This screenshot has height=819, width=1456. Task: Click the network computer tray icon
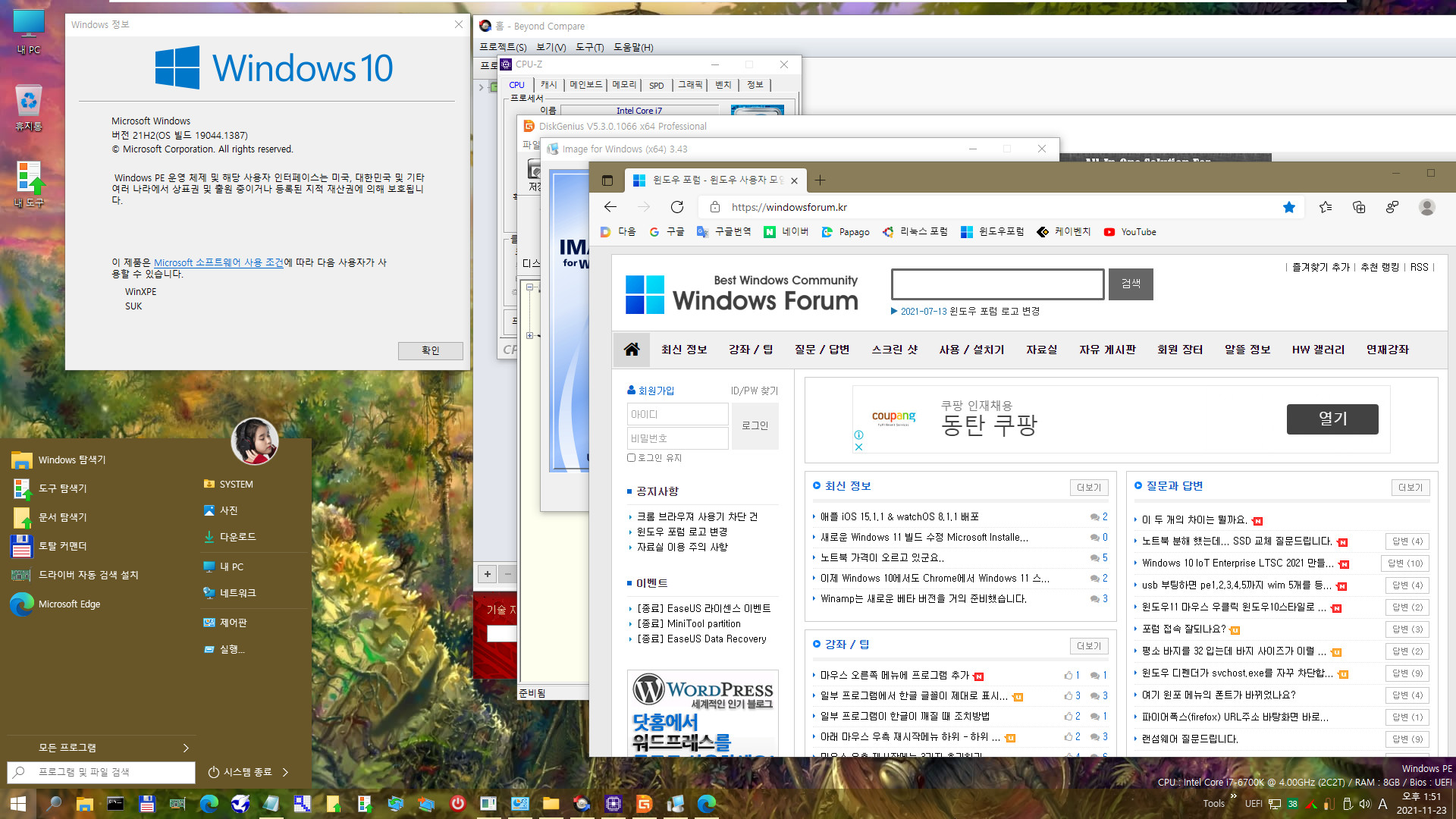click(1275, 804)
